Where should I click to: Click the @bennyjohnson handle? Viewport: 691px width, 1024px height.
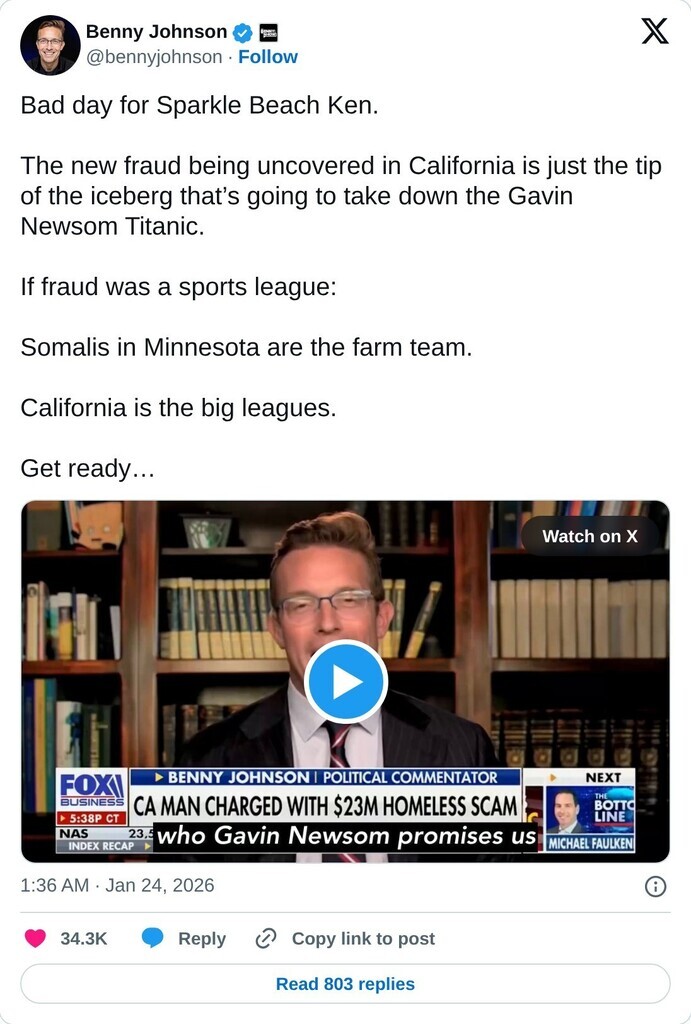point(154,57)
